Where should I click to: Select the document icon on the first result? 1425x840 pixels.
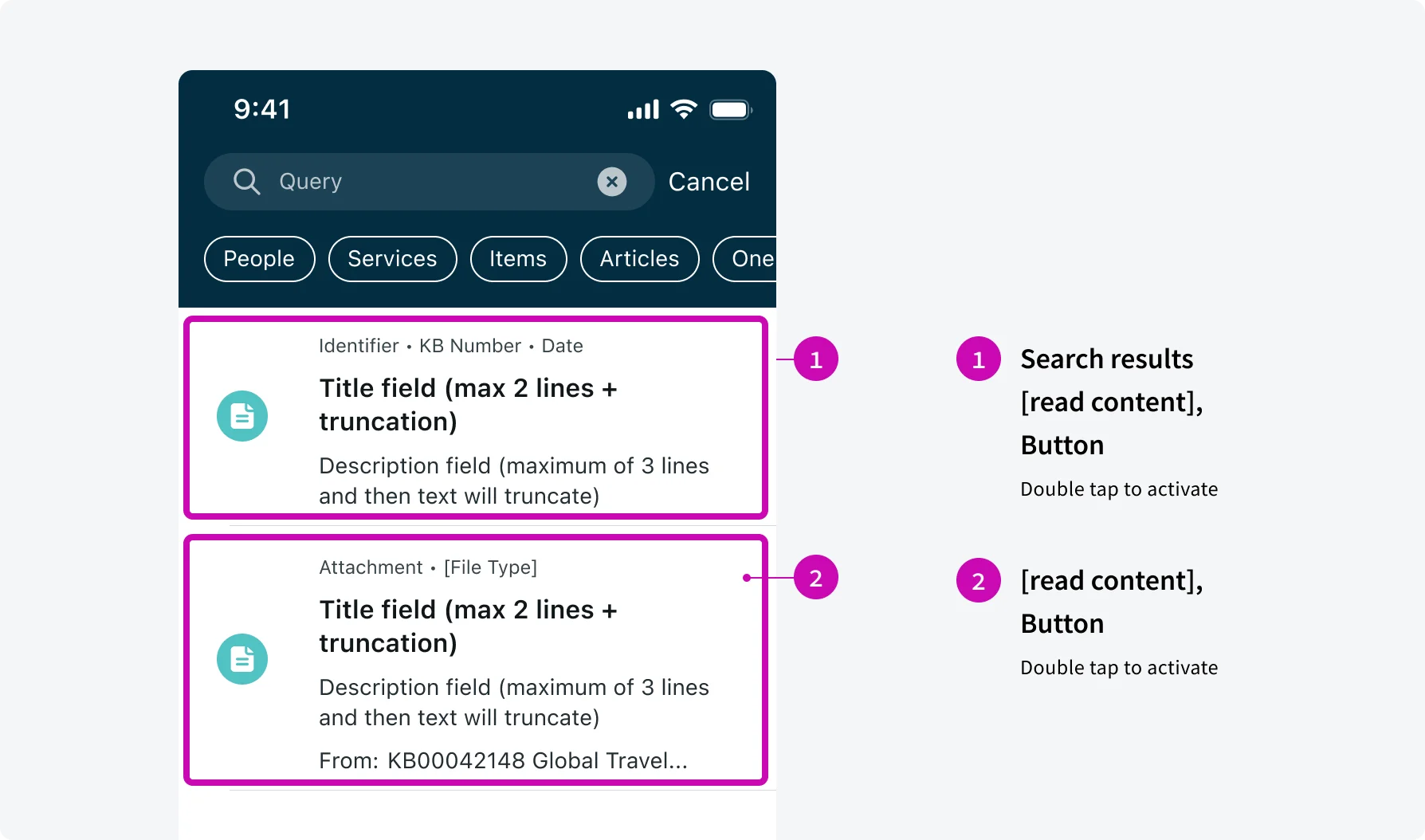click(x=242, y=415)
